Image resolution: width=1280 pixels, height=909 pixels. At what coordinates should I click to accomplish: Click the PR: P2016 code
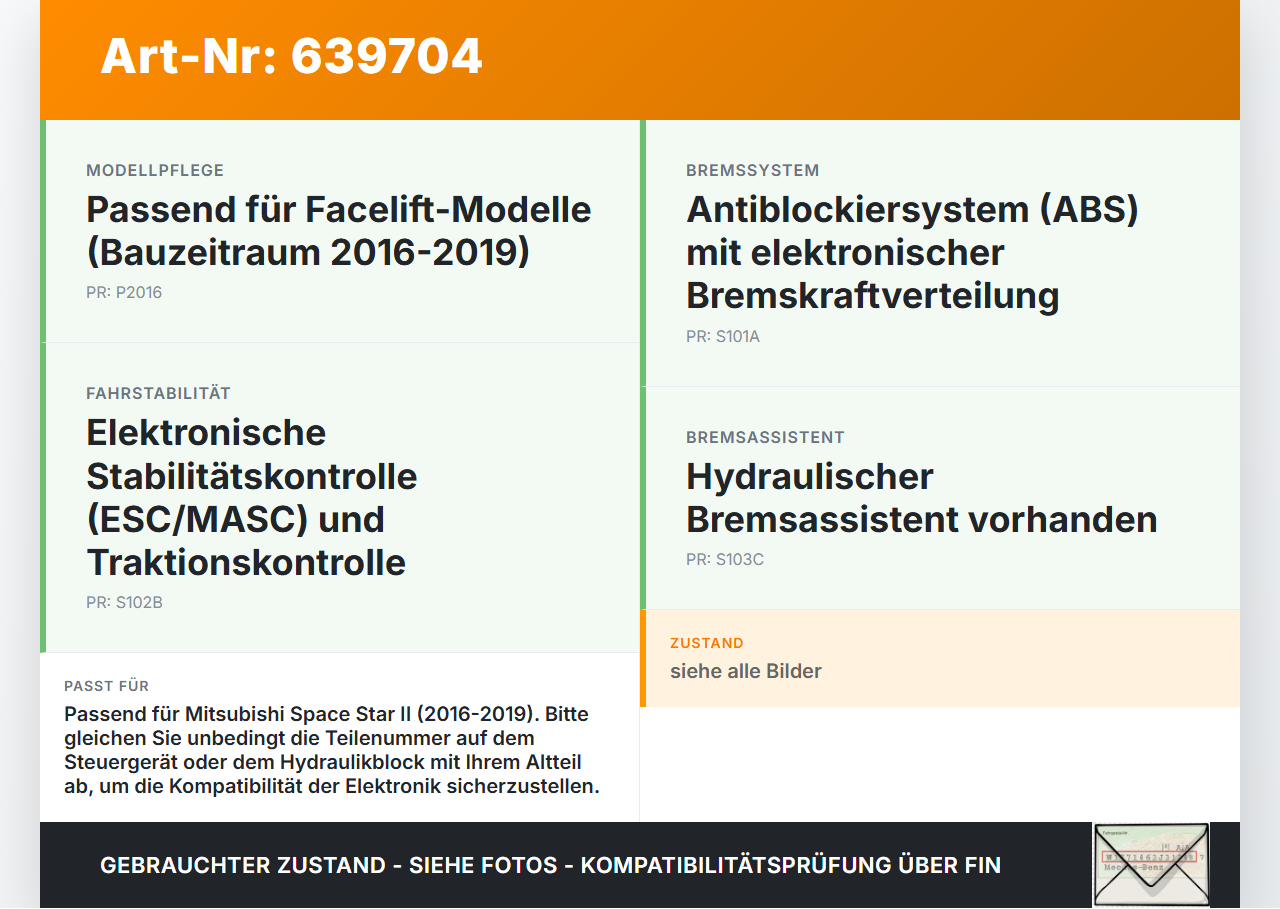click(124, 293)
